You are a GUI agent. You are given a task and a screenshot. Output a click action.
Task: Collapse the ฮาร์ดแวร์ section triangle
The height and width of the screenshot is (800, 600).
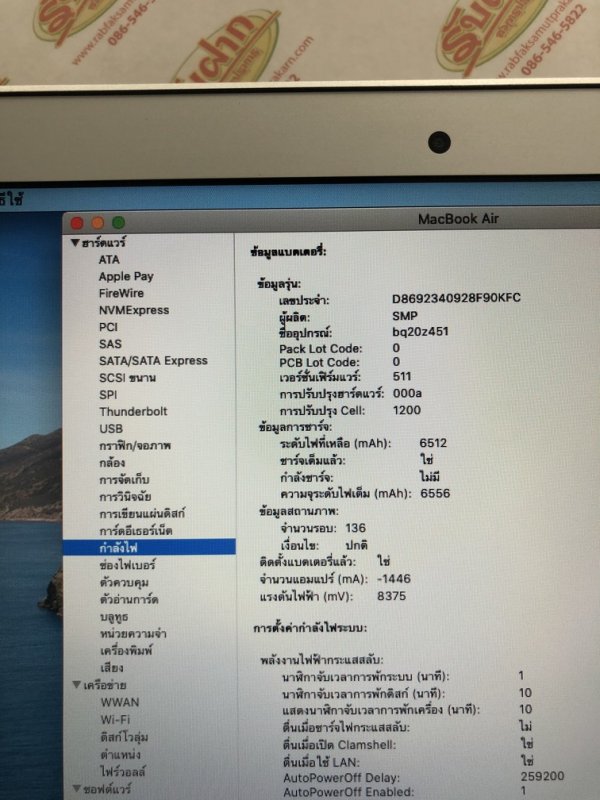[76, 243]
